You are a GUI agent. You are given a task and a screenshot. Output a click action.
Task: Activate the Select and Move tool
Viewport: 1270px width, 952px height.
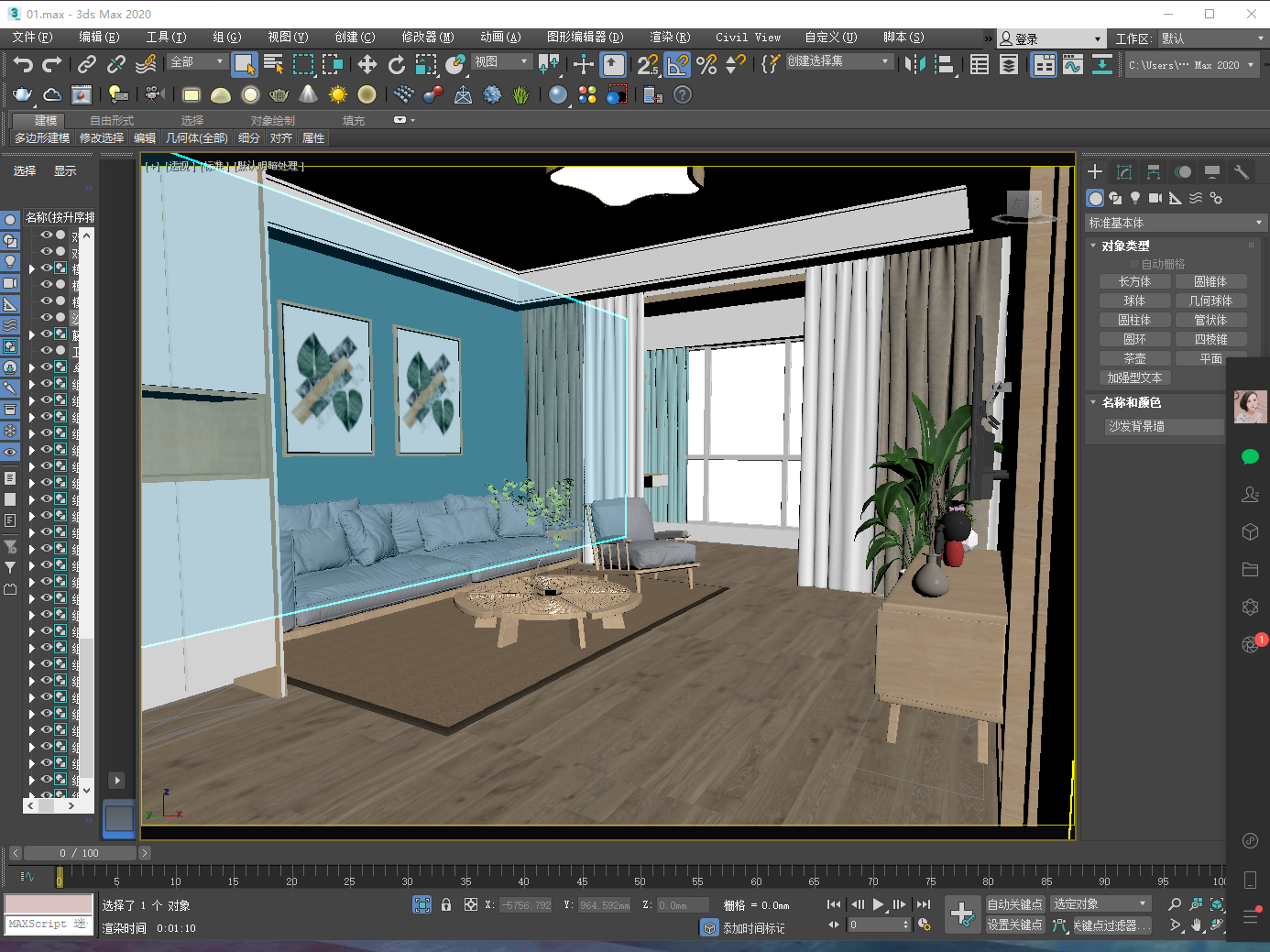click(367, 64)
